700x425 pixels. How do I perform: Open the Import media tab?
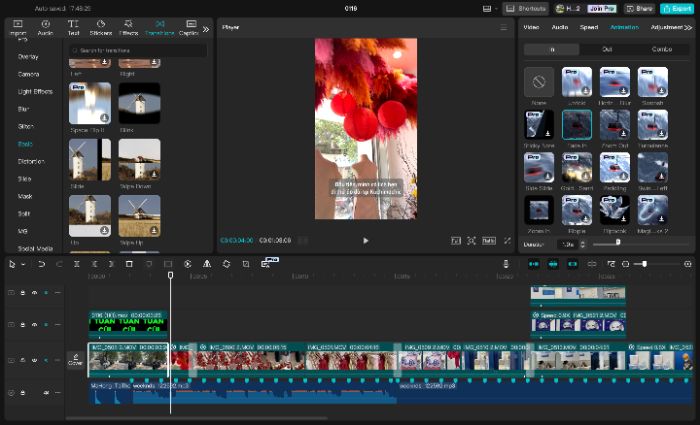point(18,27)
